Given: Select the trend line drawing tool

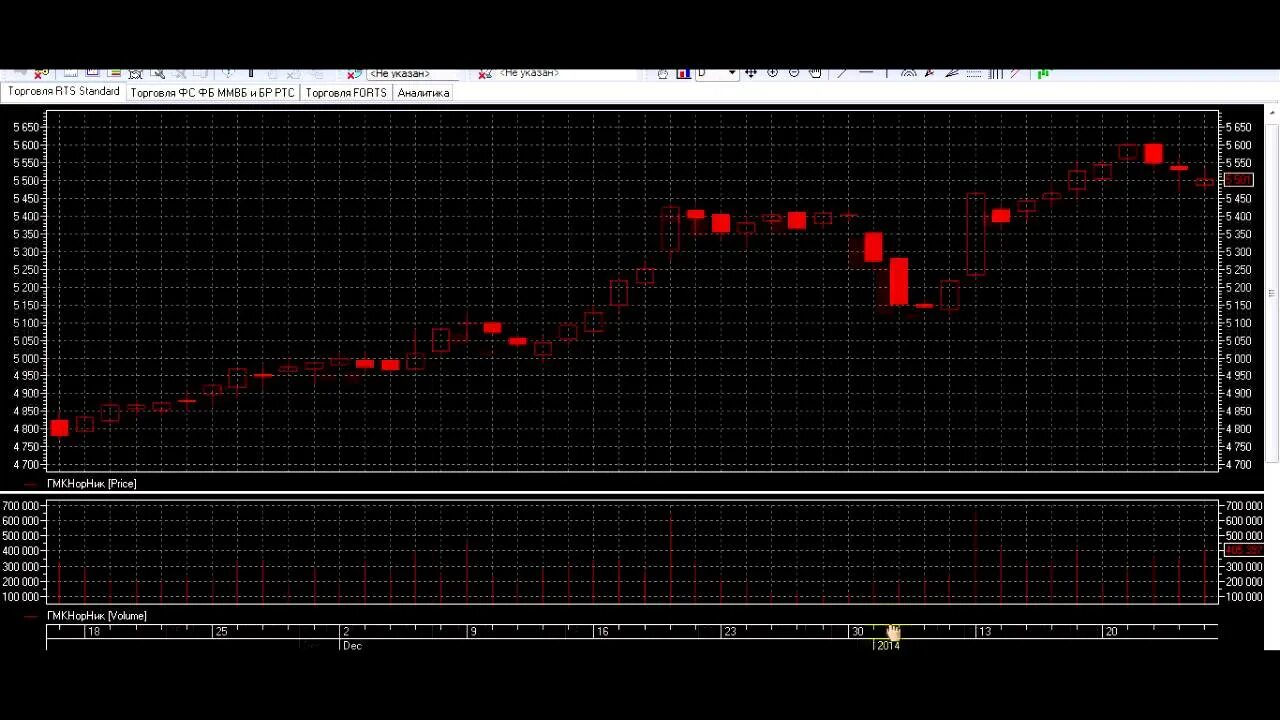Looking at the screenshot, I should point(839,73).
